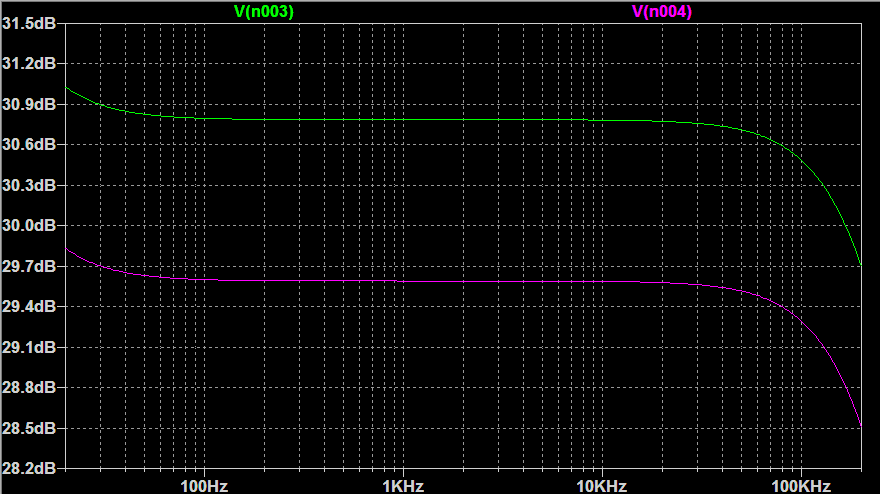Click the 1KHz frequency axis label
880x494 pixels.
coord(403,486)
